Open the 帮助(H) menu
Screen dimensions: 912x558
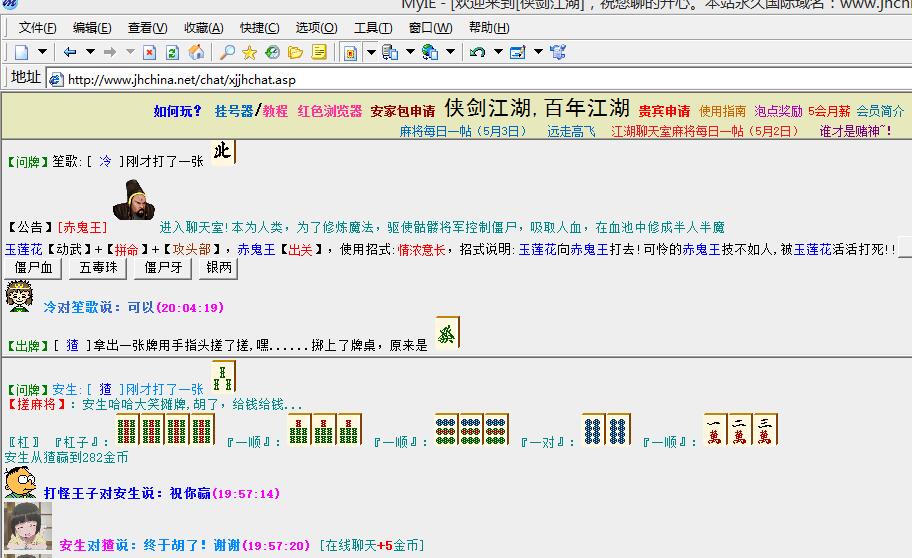[489, 28]
